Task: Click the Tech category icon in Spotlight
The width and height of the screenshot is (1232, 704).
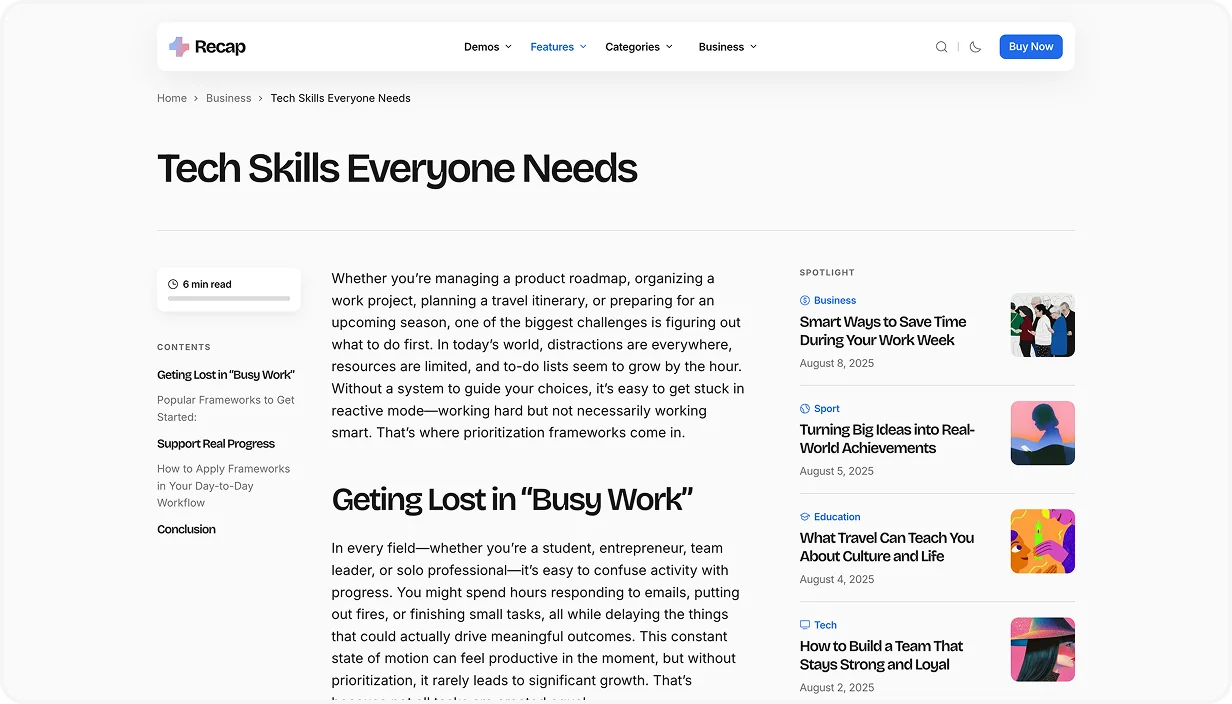Action: click(805, 625)
